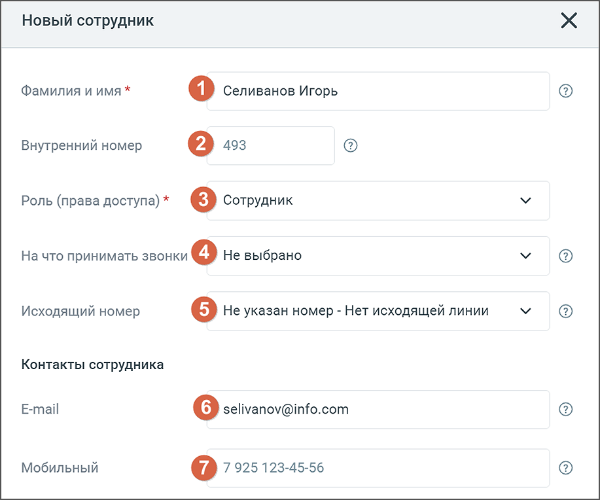Viewport: 600px width, 500px height.
Task: Open help tooltip beside Внутренний номер field
Action: (x=351, y=145)
